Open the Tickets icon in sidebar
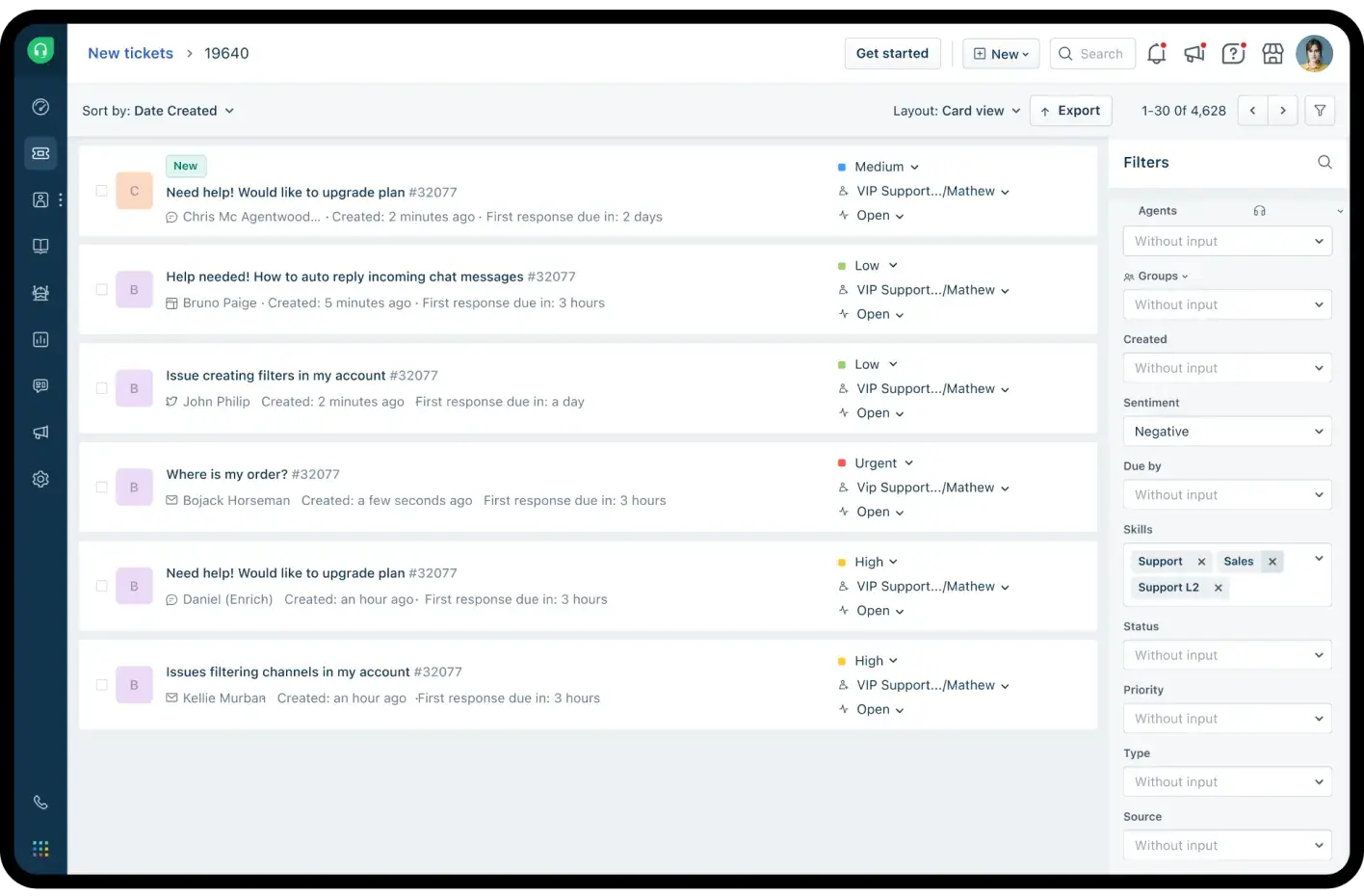The image size is (1364, 896). tap(40, 153)
